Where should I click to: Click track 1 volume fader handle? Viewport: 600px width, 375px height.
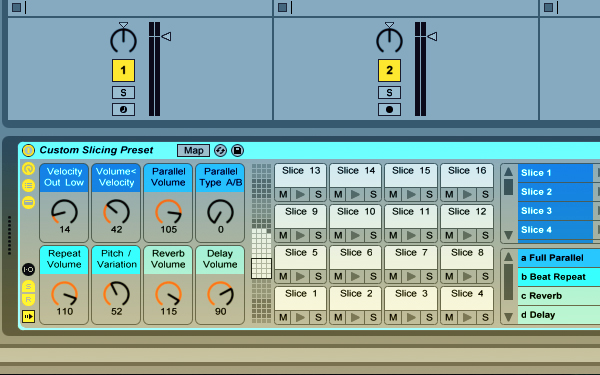tap(166, 36)
